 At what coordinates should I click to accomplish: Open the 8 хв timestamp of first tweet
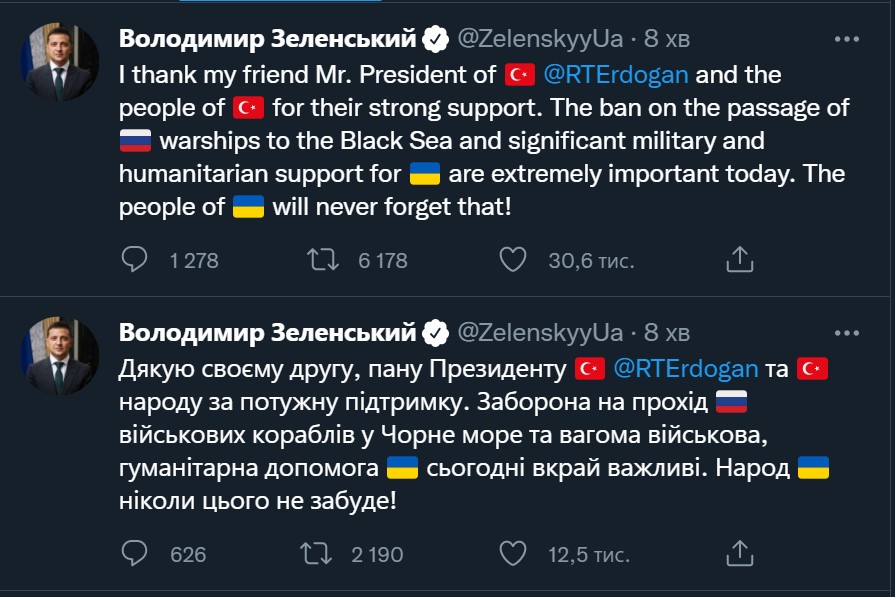(667, 39)
